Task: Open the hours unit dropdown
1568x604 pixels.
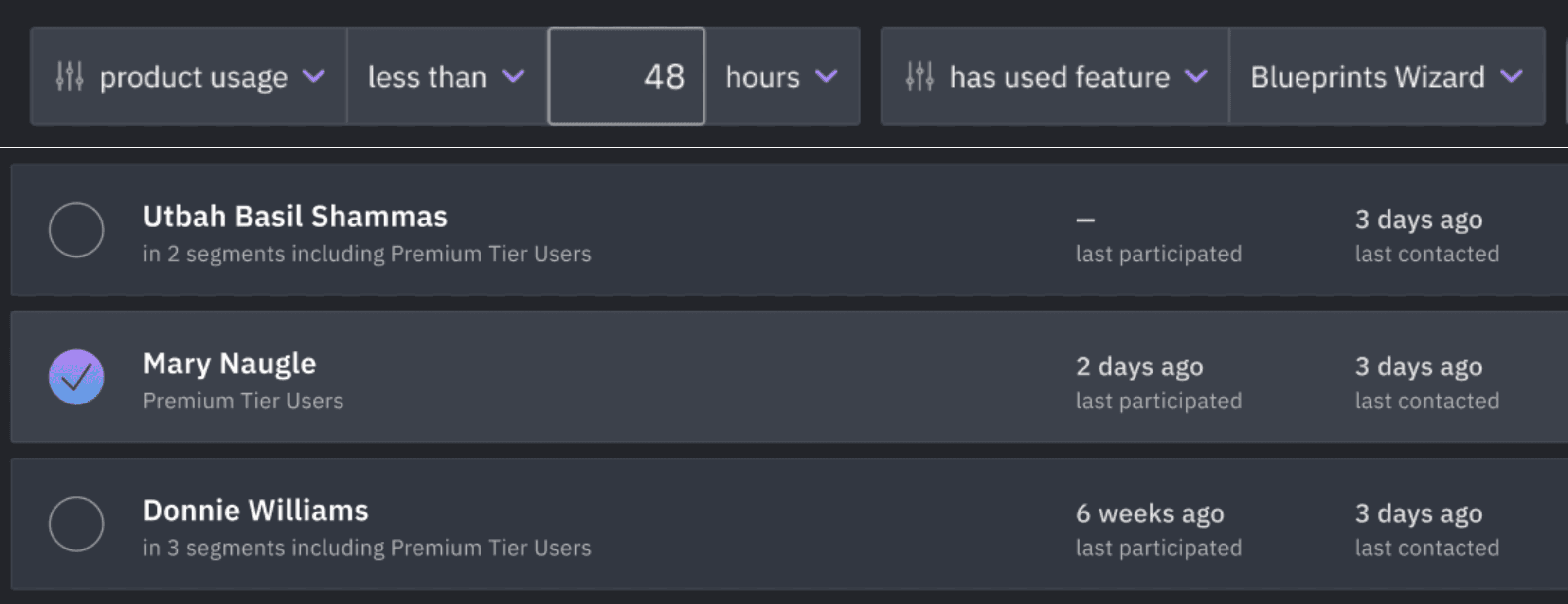Action: point(763,76)
